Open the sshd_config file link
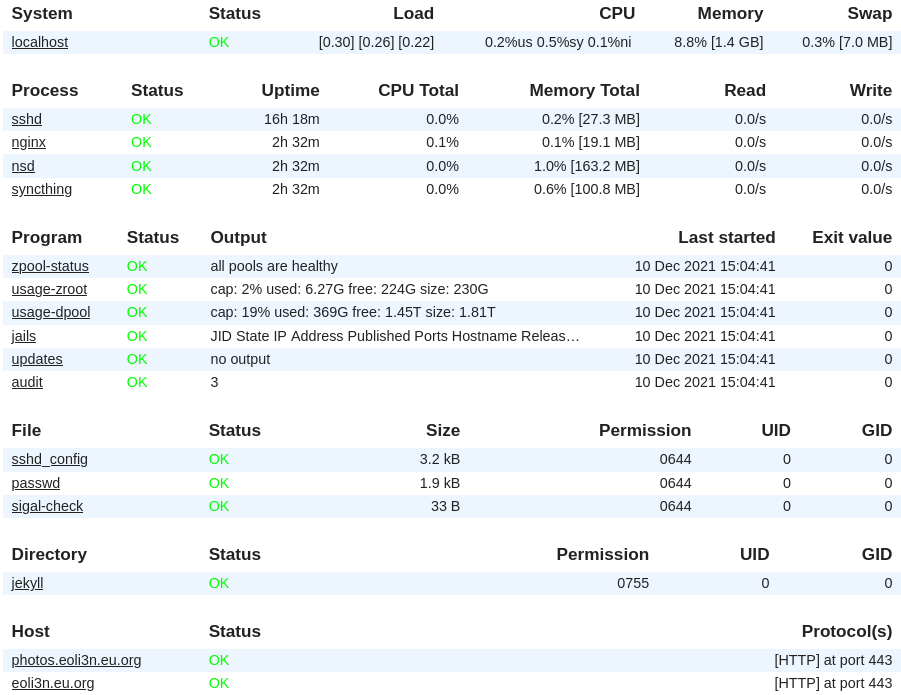This screenshot has width=901, height=695. click(50, 459)
